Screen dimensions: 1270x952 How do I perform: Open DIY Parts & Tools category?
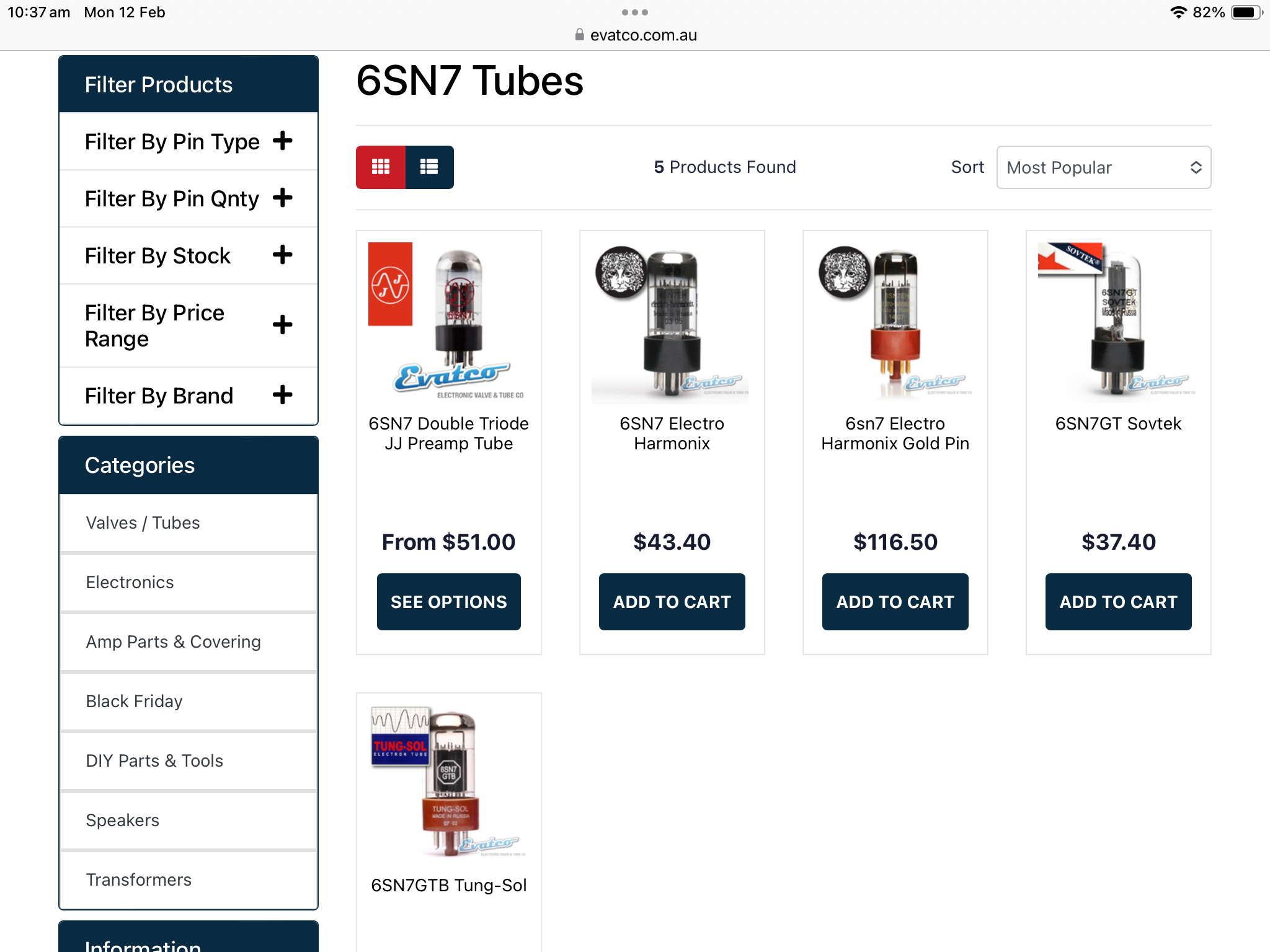[189, 760]
